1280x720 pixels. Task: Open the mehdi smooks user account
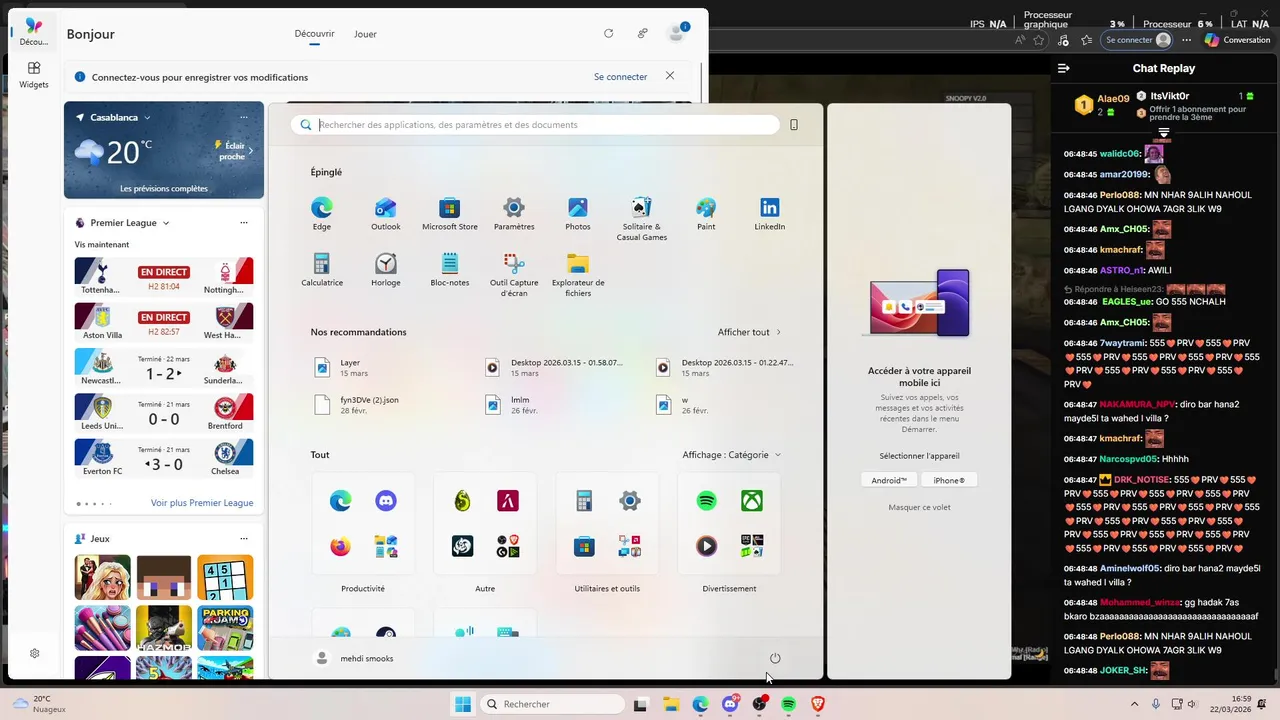point(354,658)
